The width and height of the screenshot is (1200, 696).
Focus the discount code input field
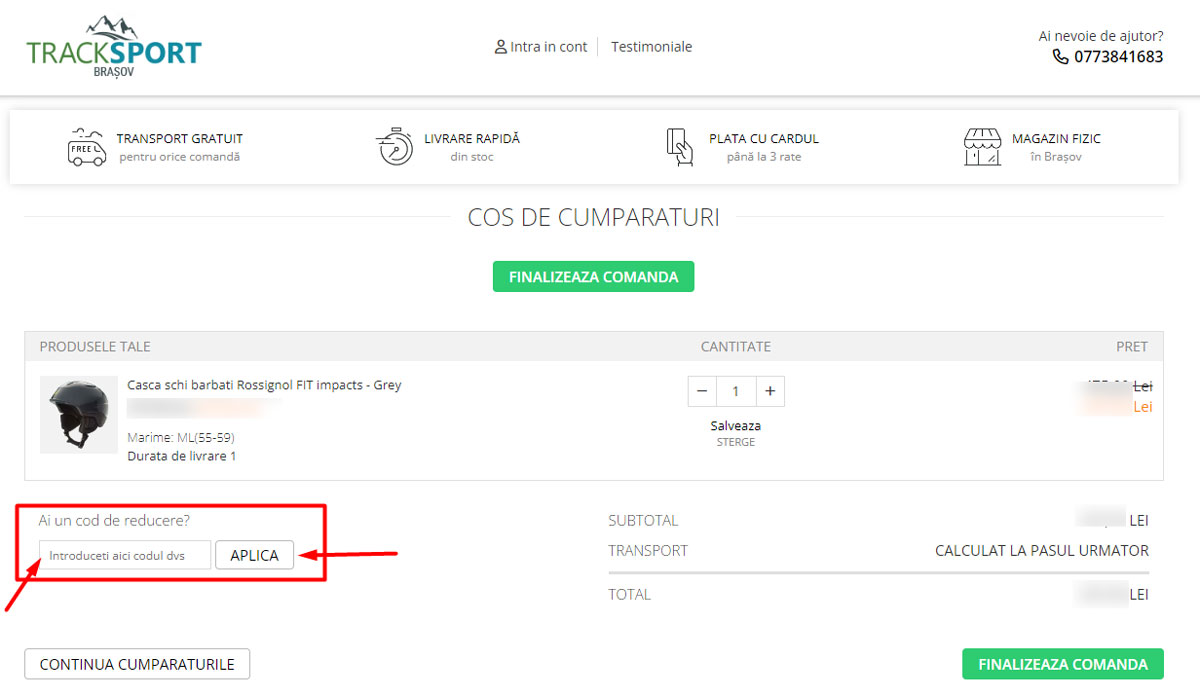[125, 555]
